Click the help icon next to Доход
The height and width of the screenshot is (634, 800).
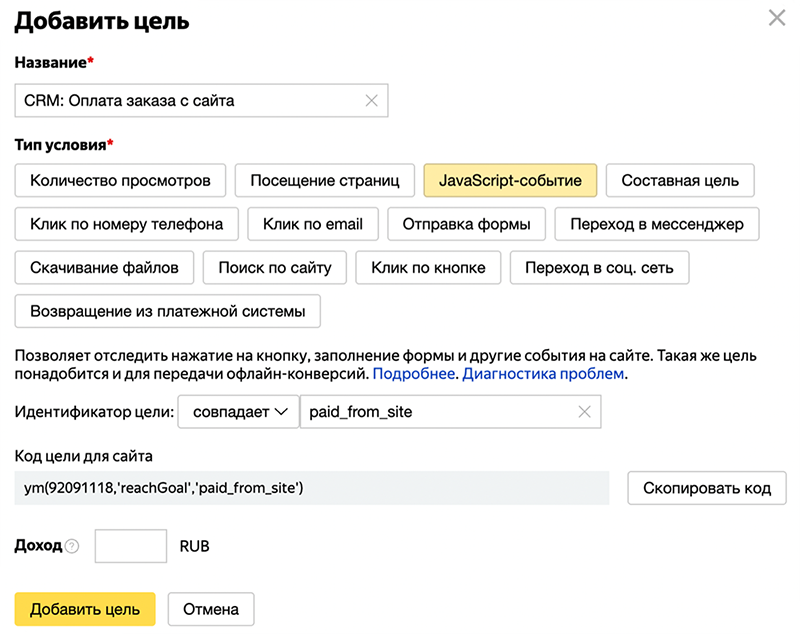coord(71,547)
